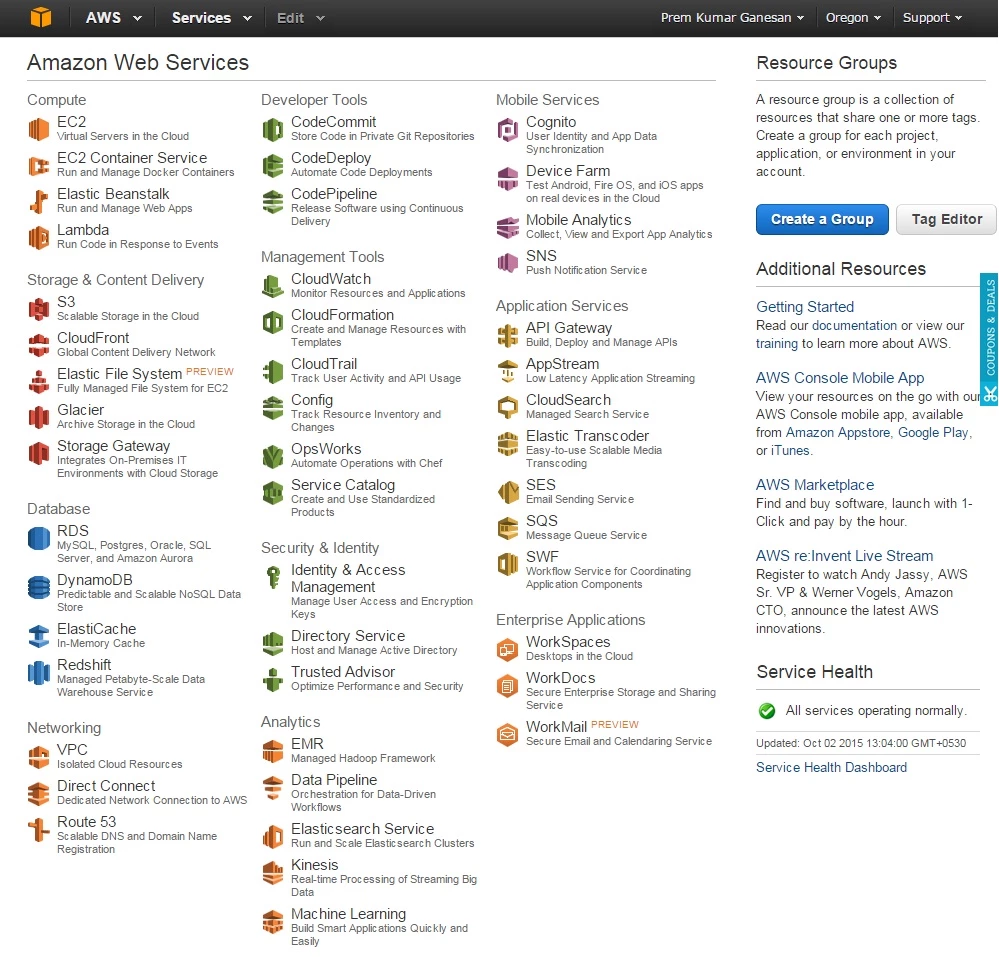Screen dimensions: 999x957
Task: Click the Route 53 icon
Action: tap(39, 830)
